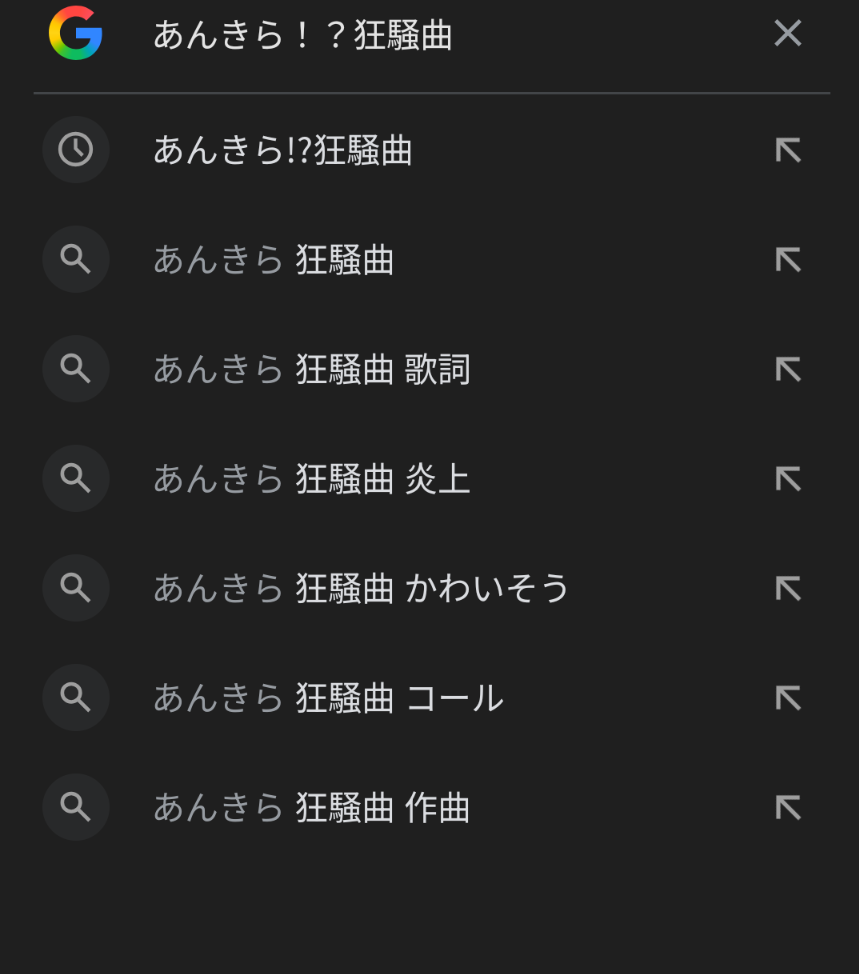Select recent search あんきら!?狂騒曲

[283, 151]
